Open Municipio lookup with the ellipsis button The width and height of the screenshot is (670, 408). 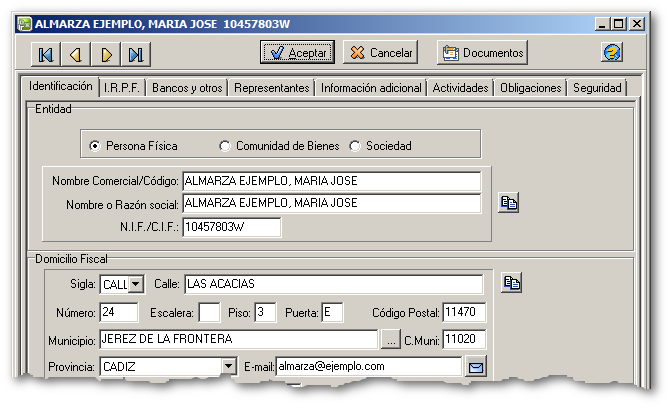click(391, 340)
